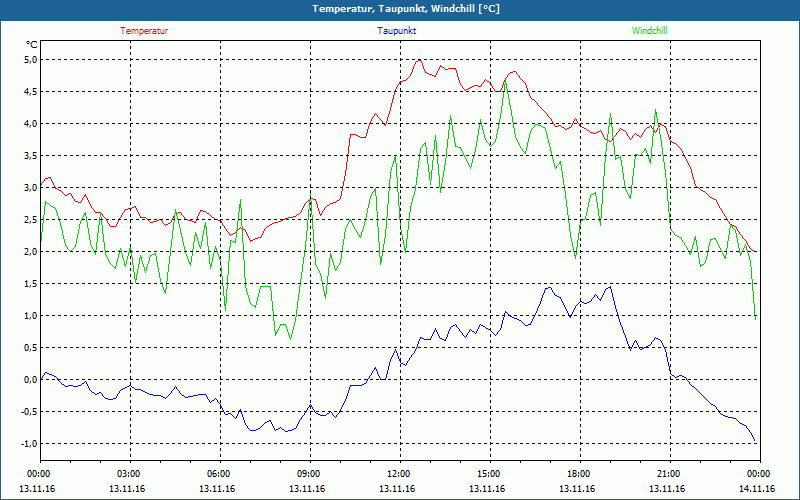The height and width of the screenshot is (500, 800).
Task: Click the 4,0 y-axis value
Action: click(x=31, y=123)
